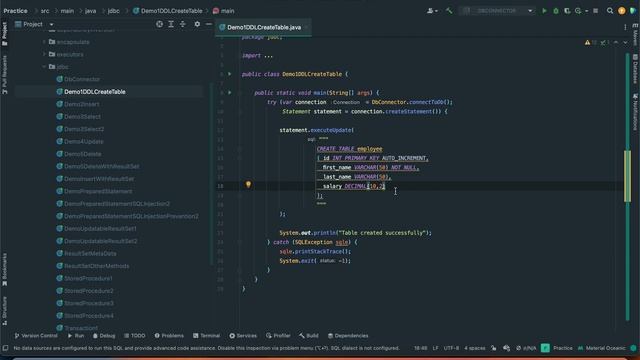
Task: Select DbConnector in the project tree
Action: pyautogui.click(x=82, y=79)
